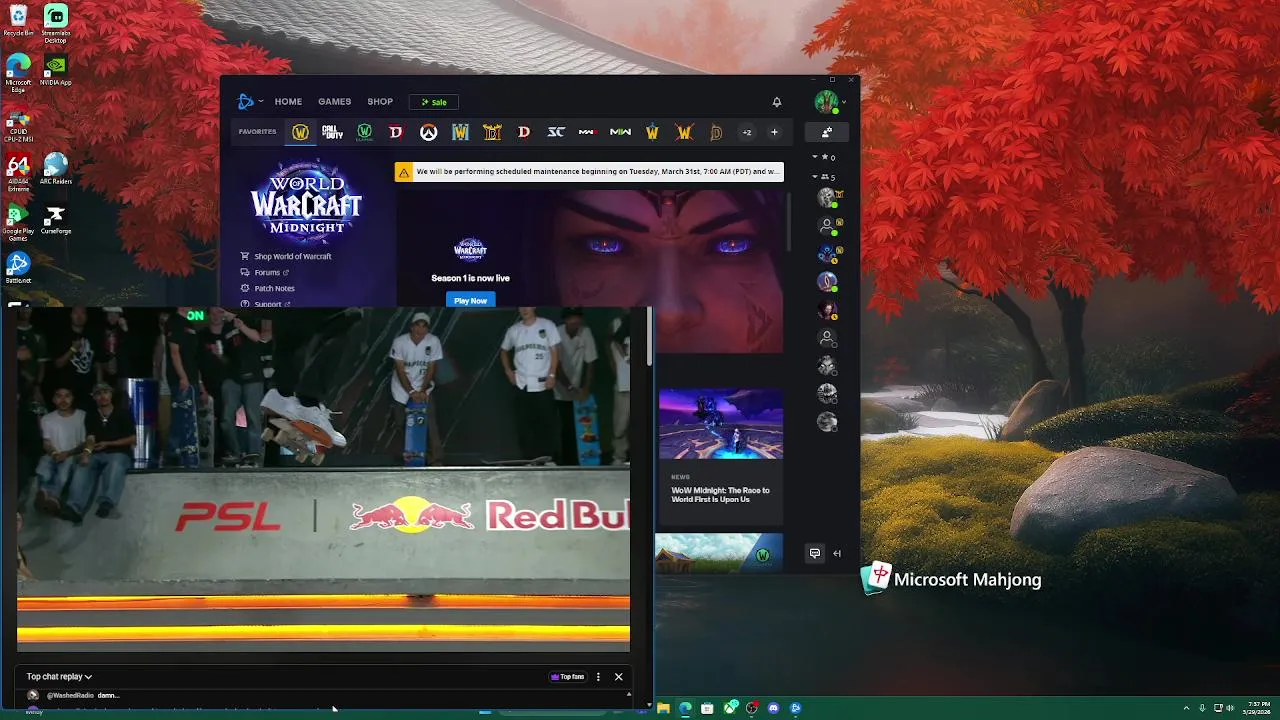Expand the +2 more favorites
Image resolution: width=1280 pixels, height=720 pixels.
pyautogui.click(x=746, y=132)
